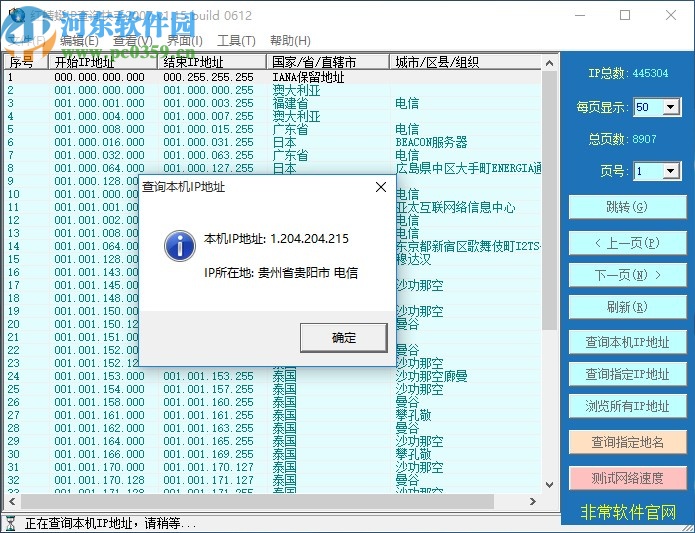Click the 刷新(R) button

(x=627, y=307)
